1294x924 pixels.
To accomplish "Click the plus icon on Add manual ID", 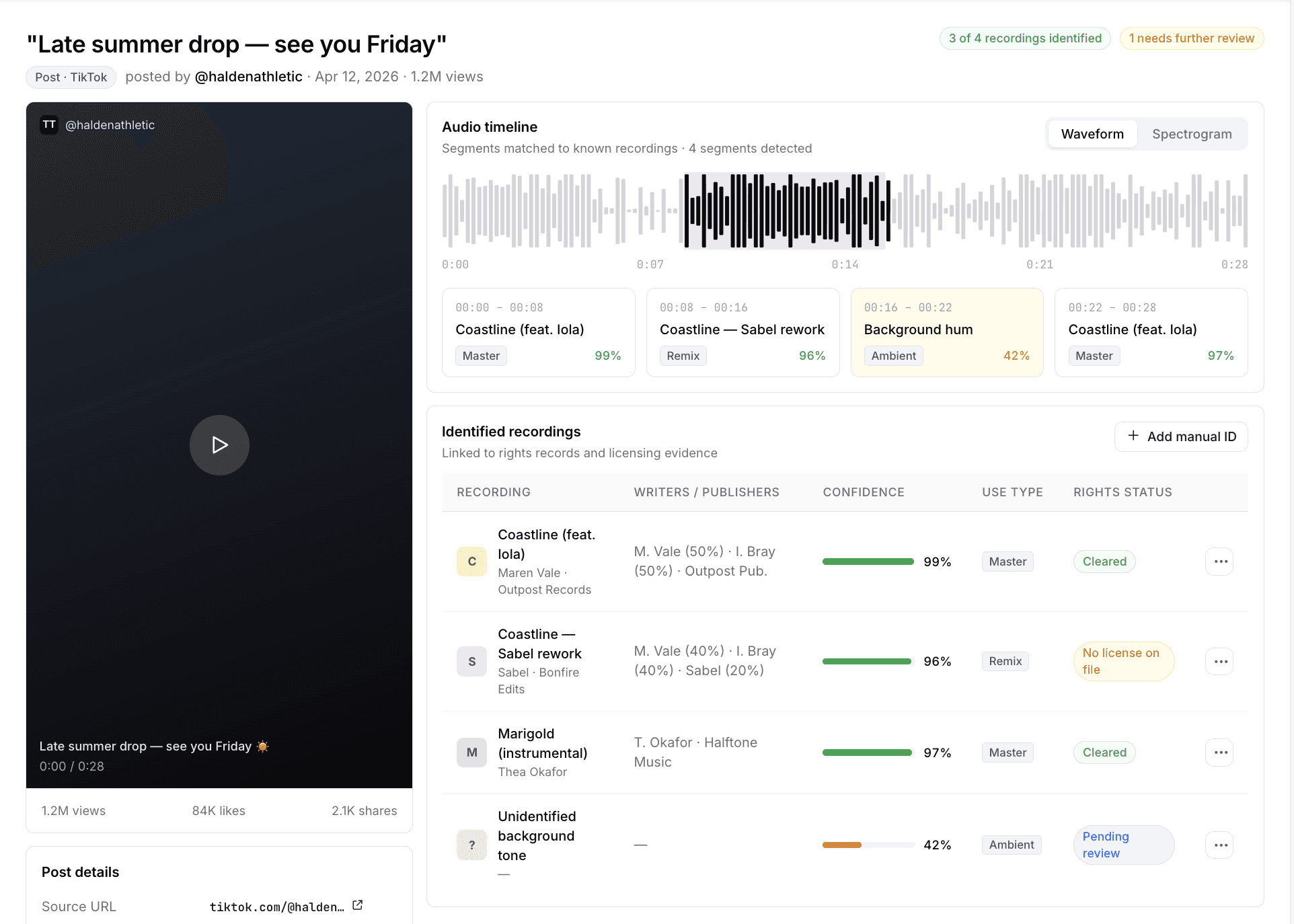I will (x=1135, y=436).
